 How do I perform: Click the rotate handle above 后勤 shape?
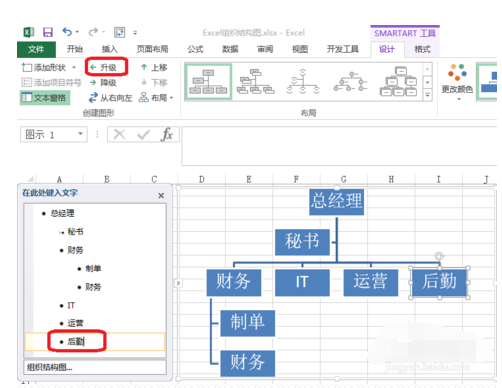click(x=439, y=256)
